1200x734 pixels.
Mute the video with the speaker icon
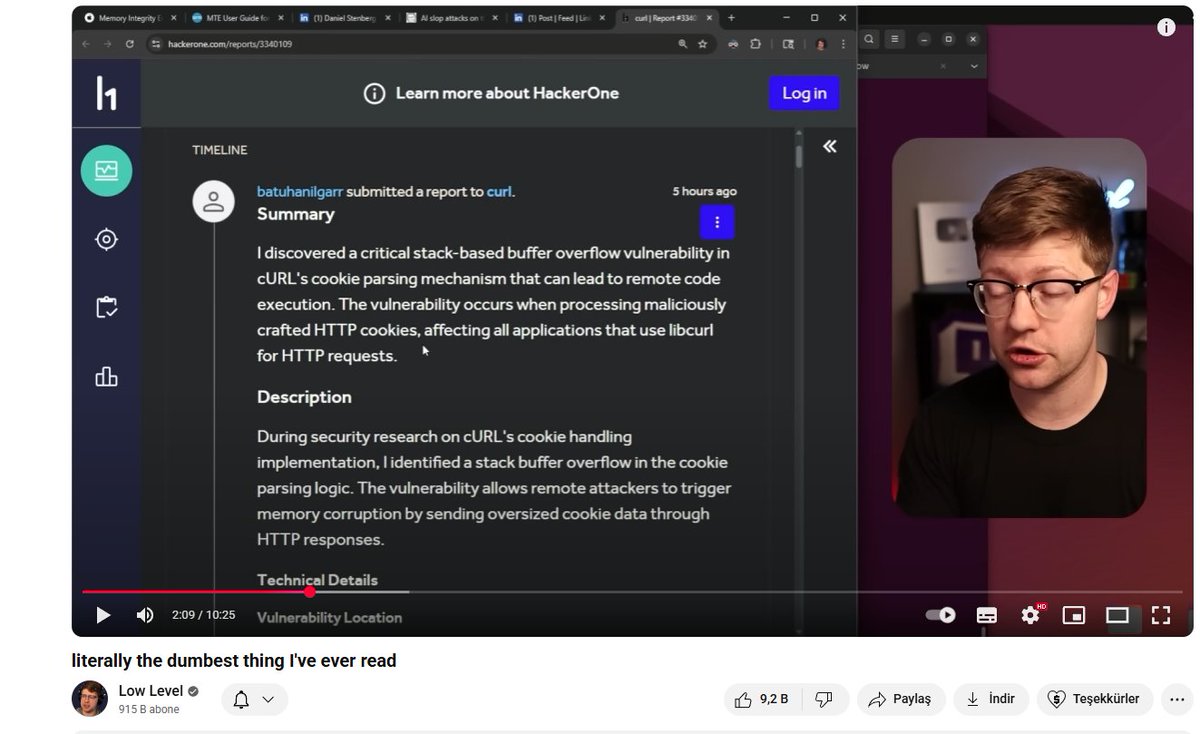click(x=145, y=615)
